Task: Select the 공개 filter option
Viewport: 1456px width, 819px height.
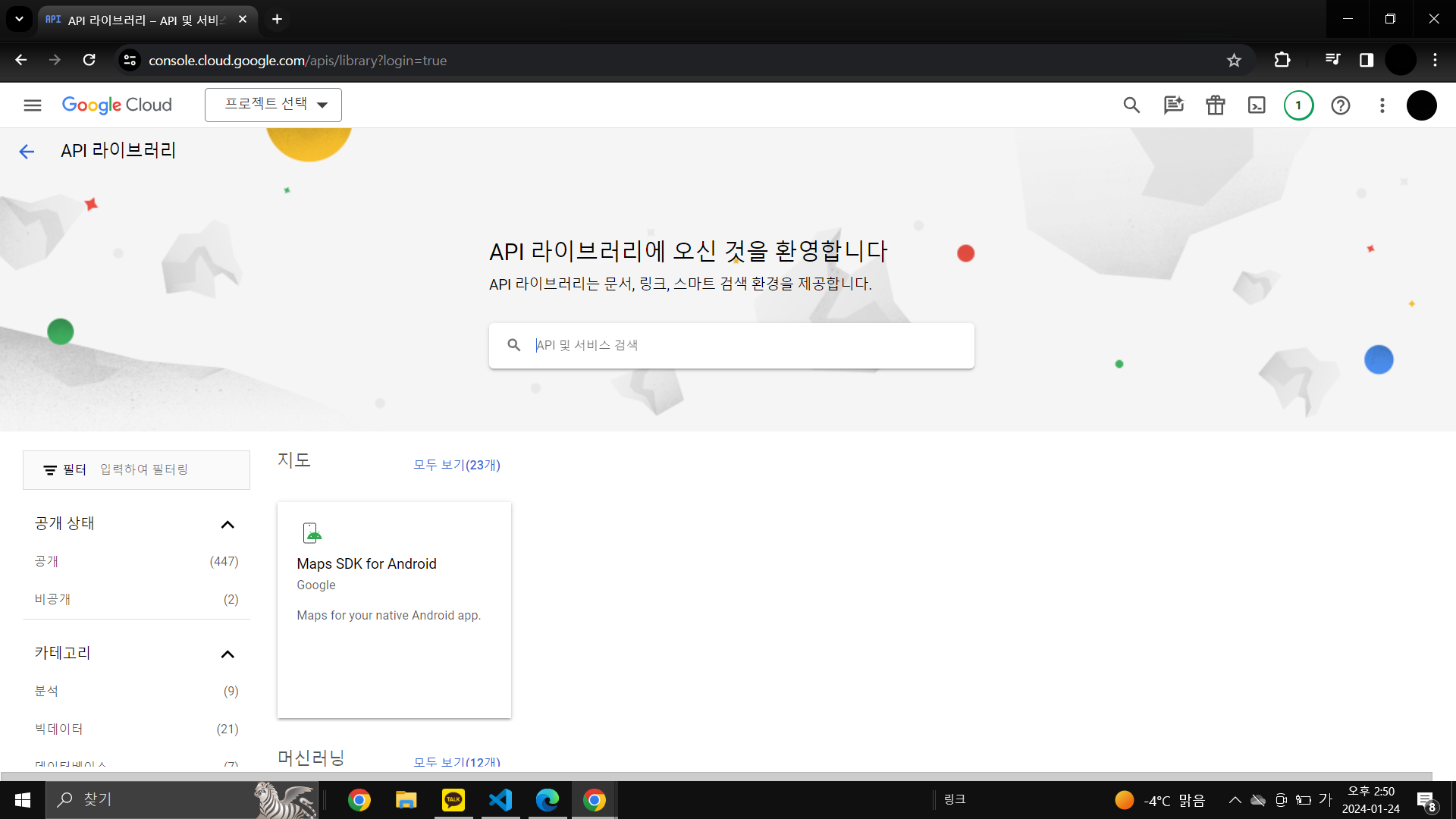Action: (x=46, y=562)
